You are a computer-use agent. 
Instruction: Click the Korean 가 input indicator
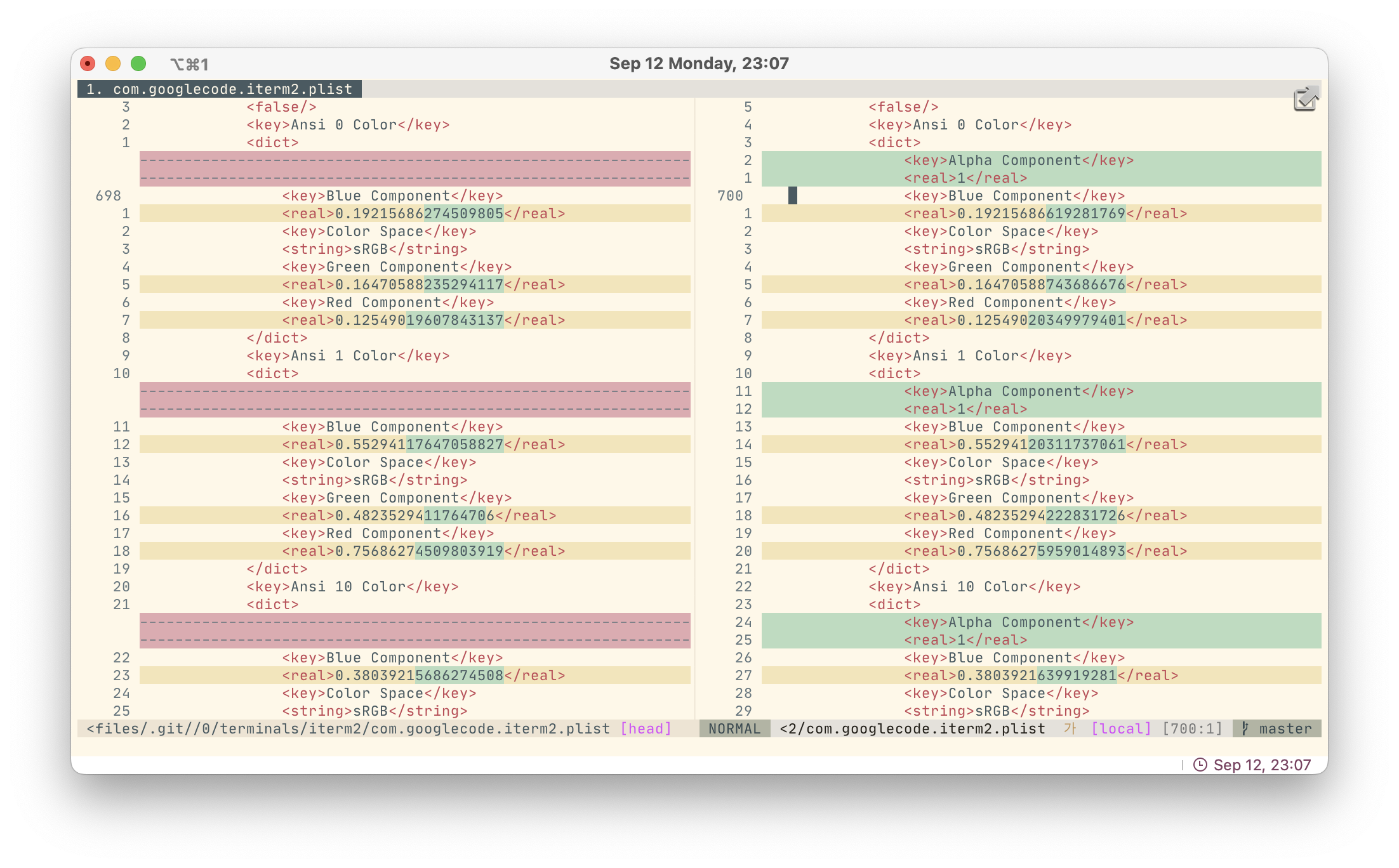(x=1070, y=728)
